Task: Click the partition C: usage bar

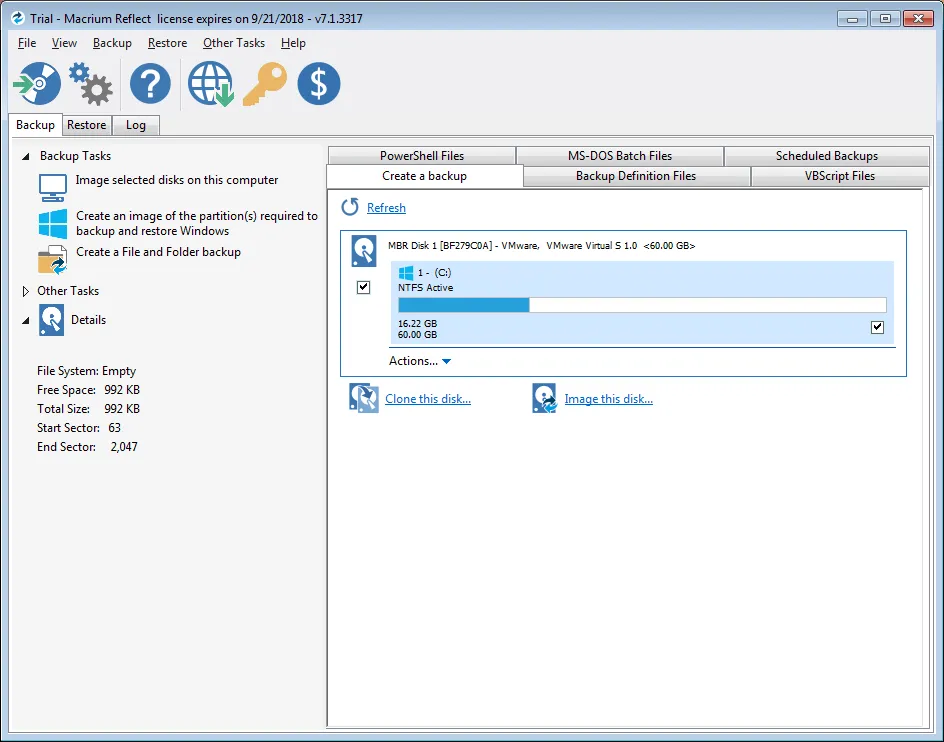Action: 642,305
